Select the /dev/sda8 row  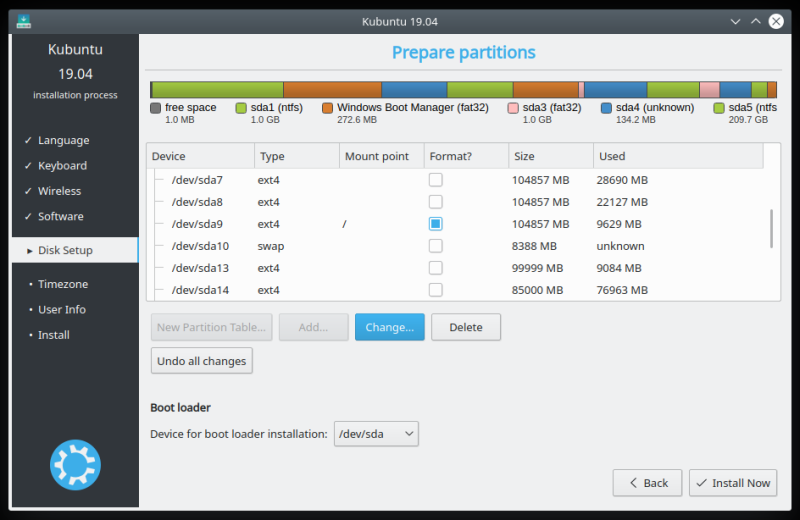(455, 202)
